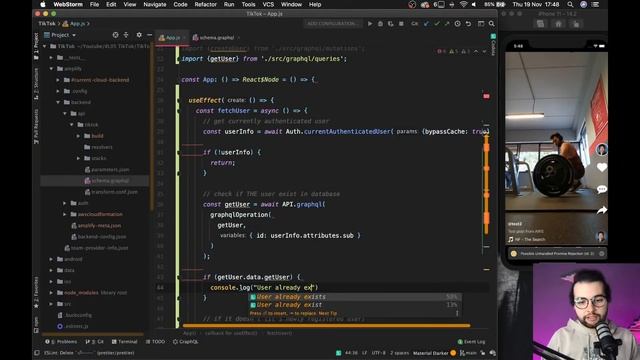Toggle the Favorites tool window side tab

36,292
